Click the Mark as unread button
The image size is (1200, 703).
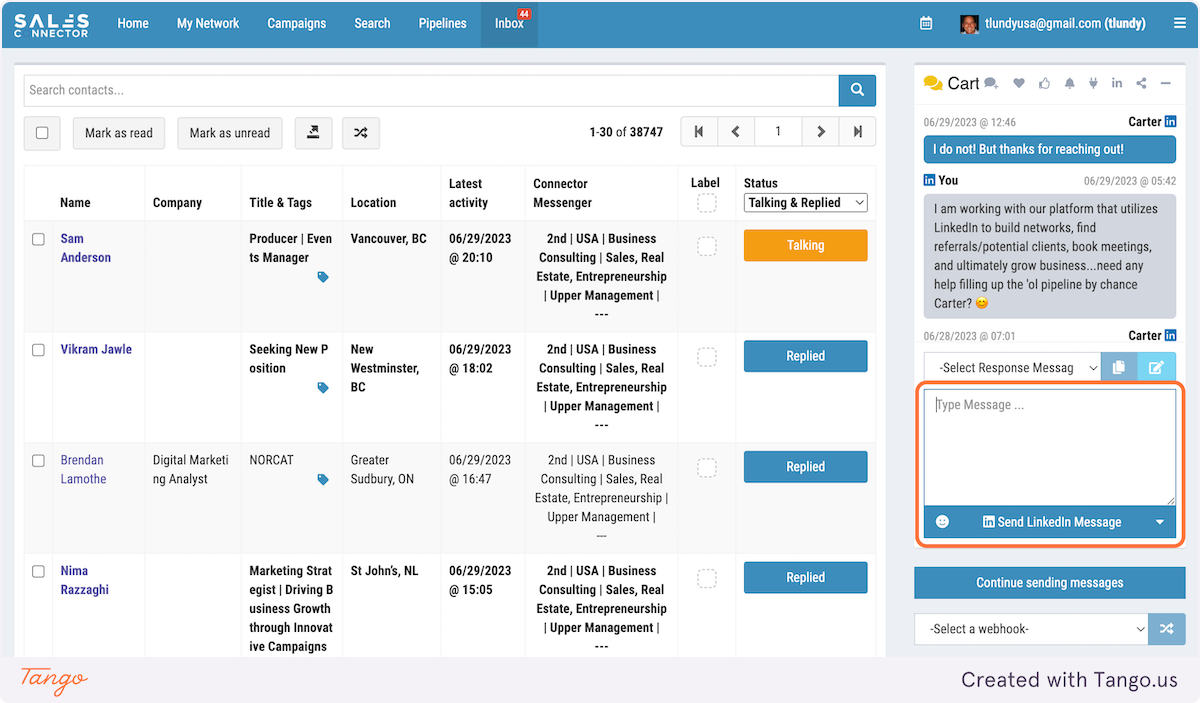click(230, 133)
